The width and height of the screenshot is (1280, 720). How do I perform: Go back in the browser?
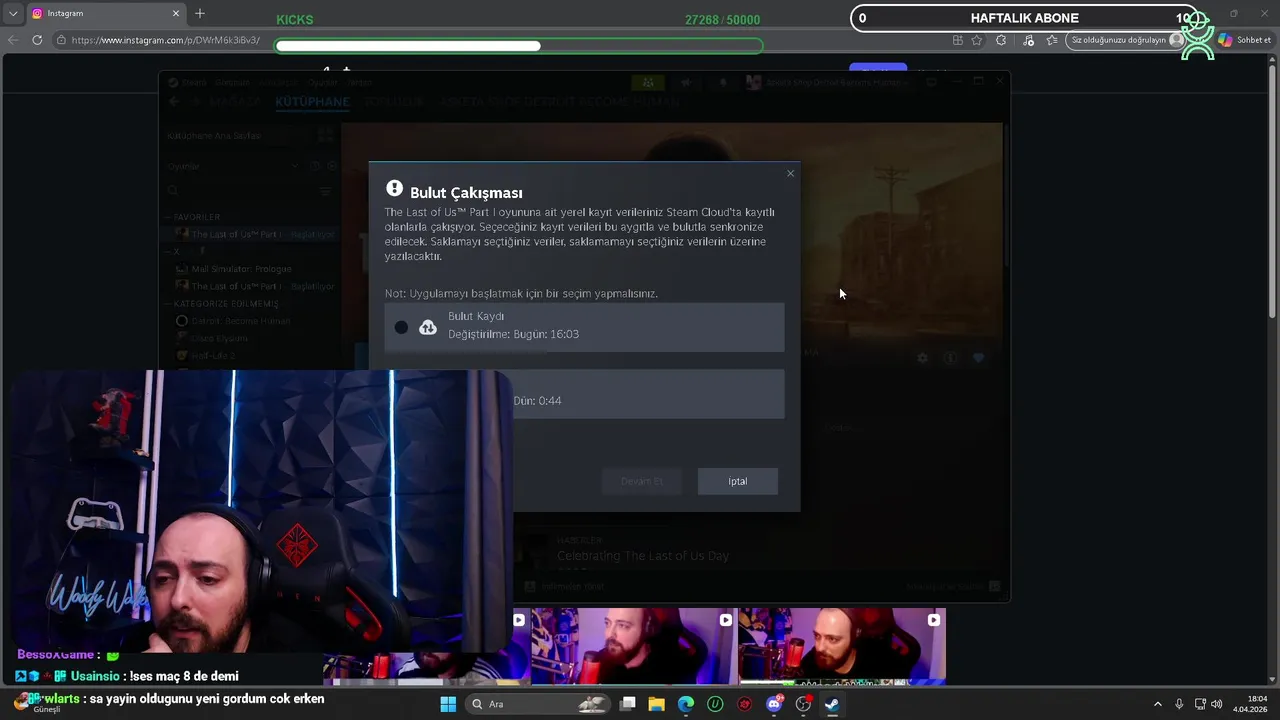(13, 40)
